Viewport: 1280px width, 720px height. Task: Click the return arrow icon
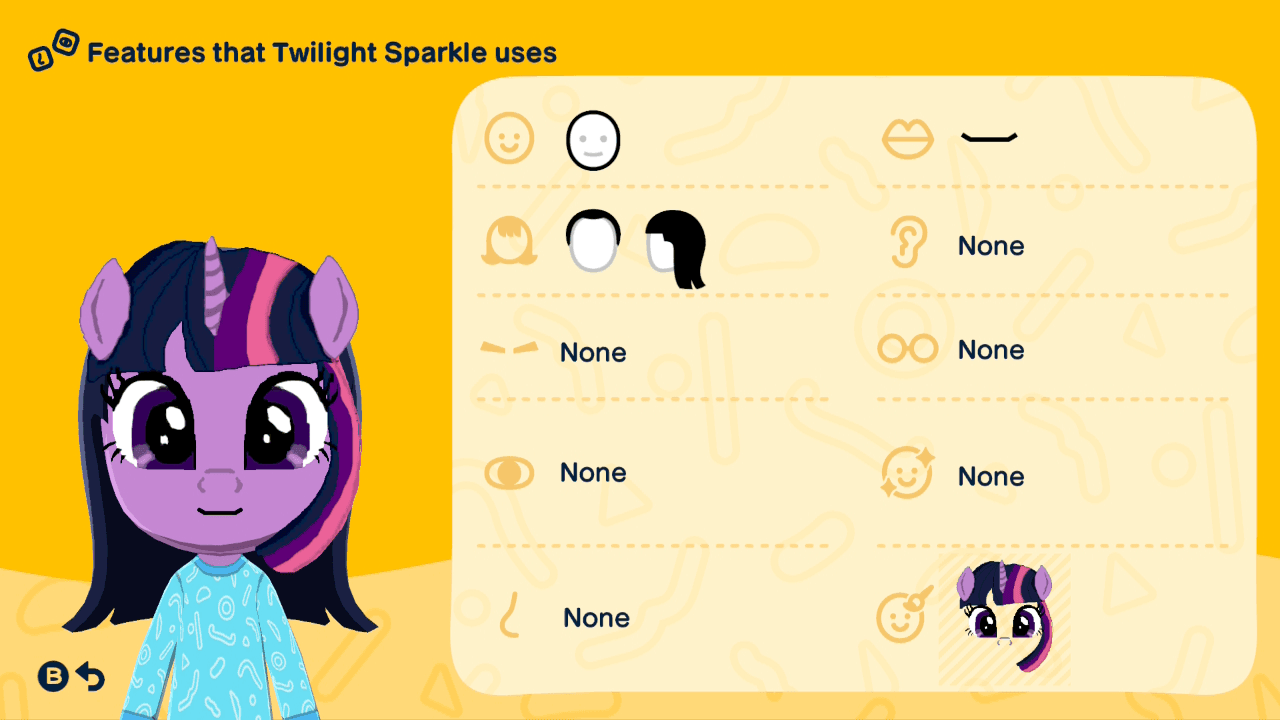pos(90,677)
